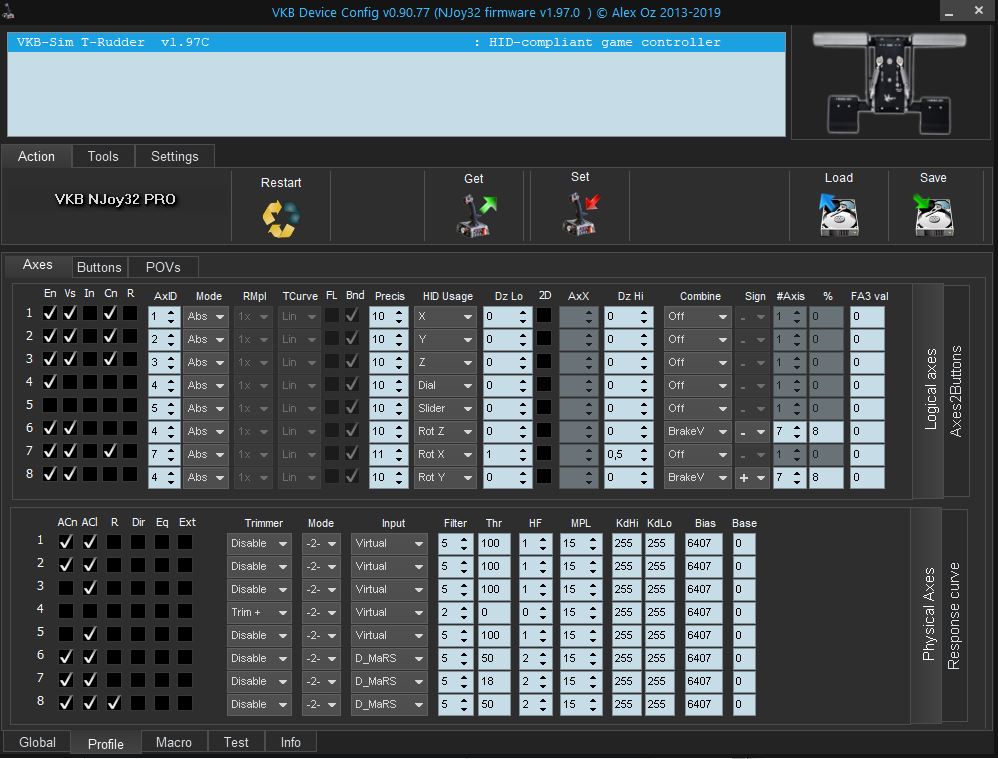Minimize the VKB Device Config window
The image size is (998, 759).
tap(949, 11)
